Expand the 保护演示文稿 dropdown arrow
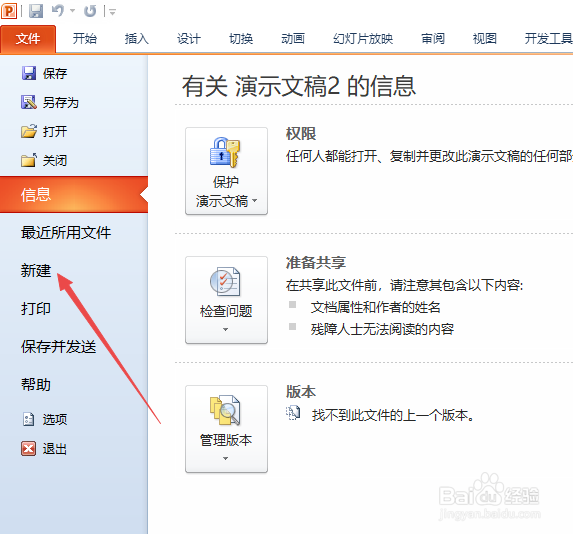Screen dimensions: 573x534 point(255,200)
